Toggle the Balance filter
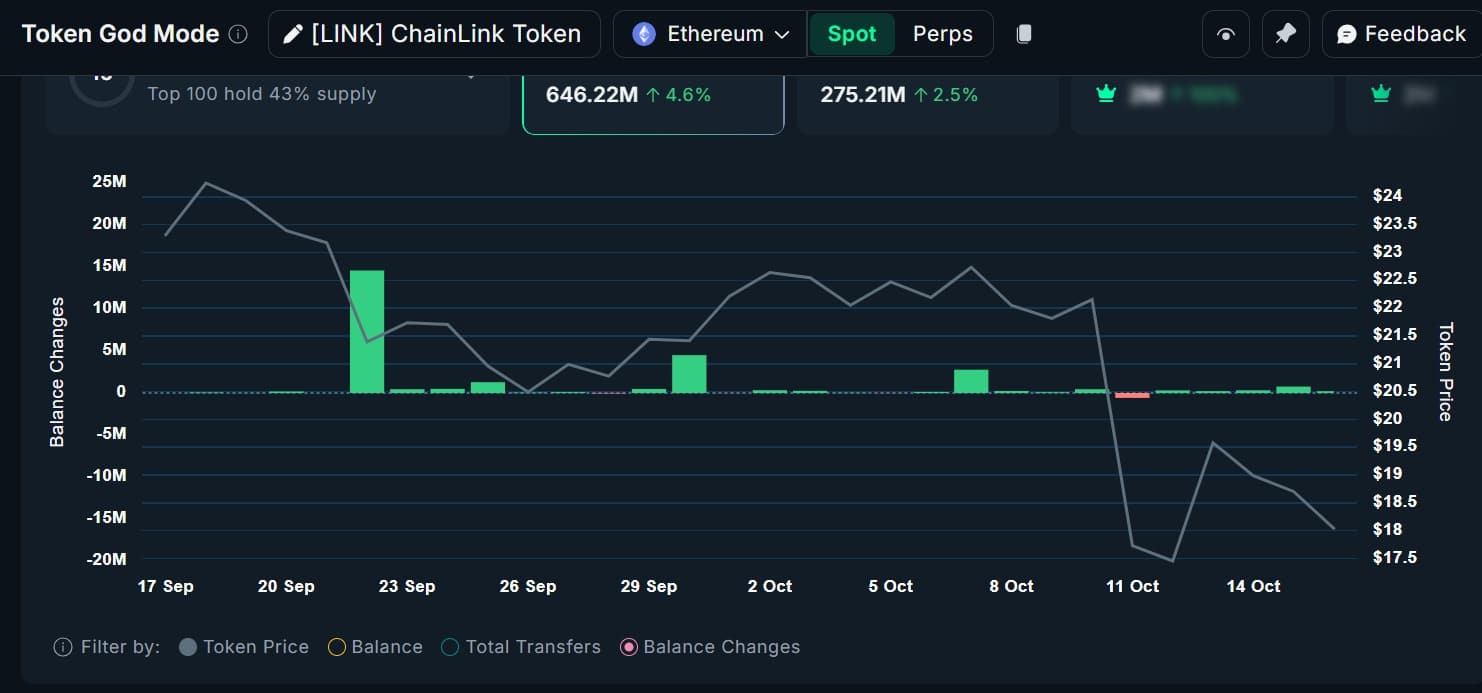The image size is (1482, 693). 375,647
